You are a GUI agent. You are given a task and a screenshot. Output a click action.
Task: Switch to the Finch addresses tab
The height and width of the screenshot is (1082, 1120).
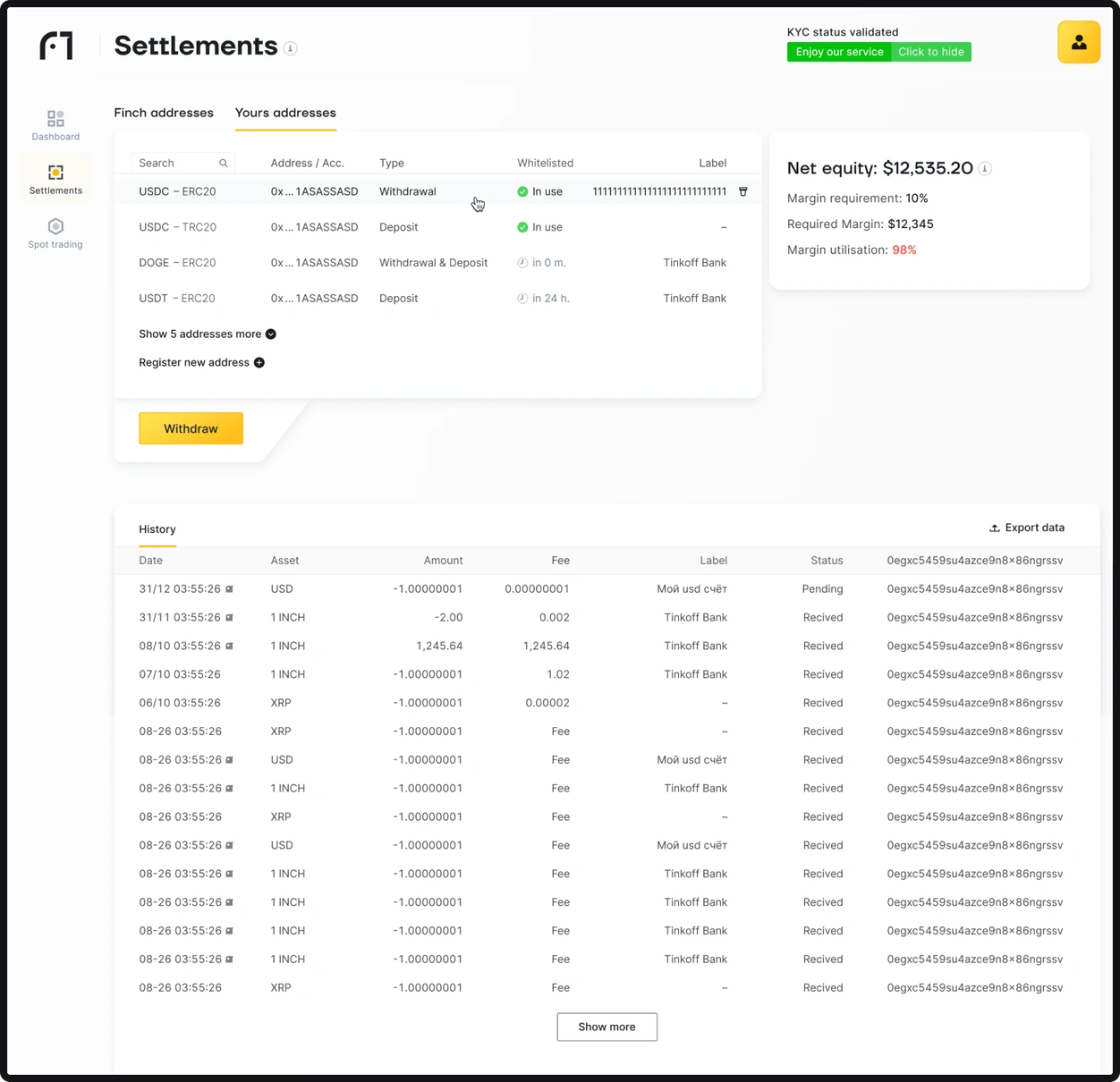coord(164,113)
